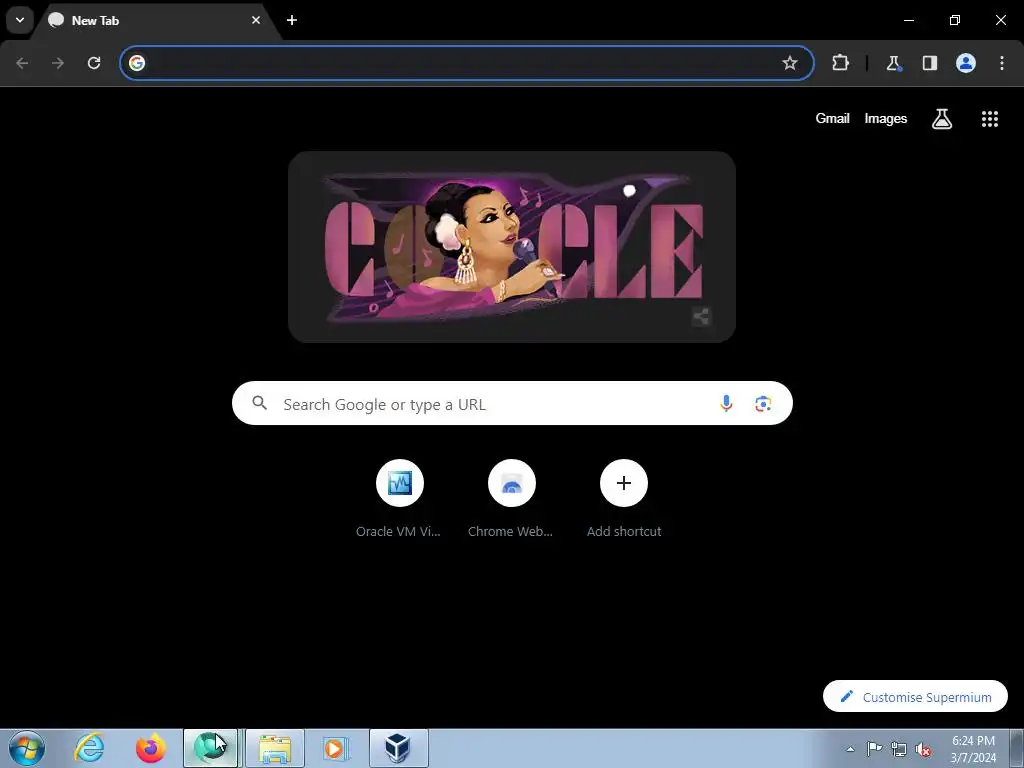
Task: Launch Firefox from taskbar
Action: 150,748
